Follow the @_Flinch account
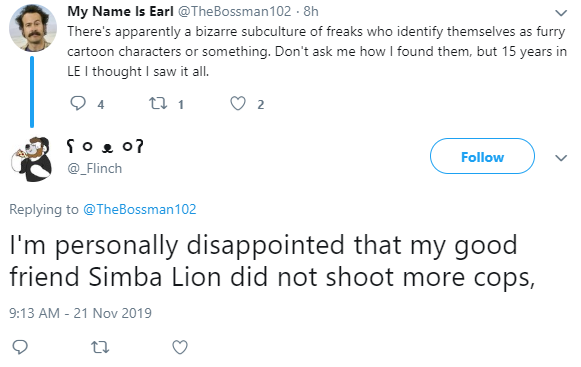 482,156
